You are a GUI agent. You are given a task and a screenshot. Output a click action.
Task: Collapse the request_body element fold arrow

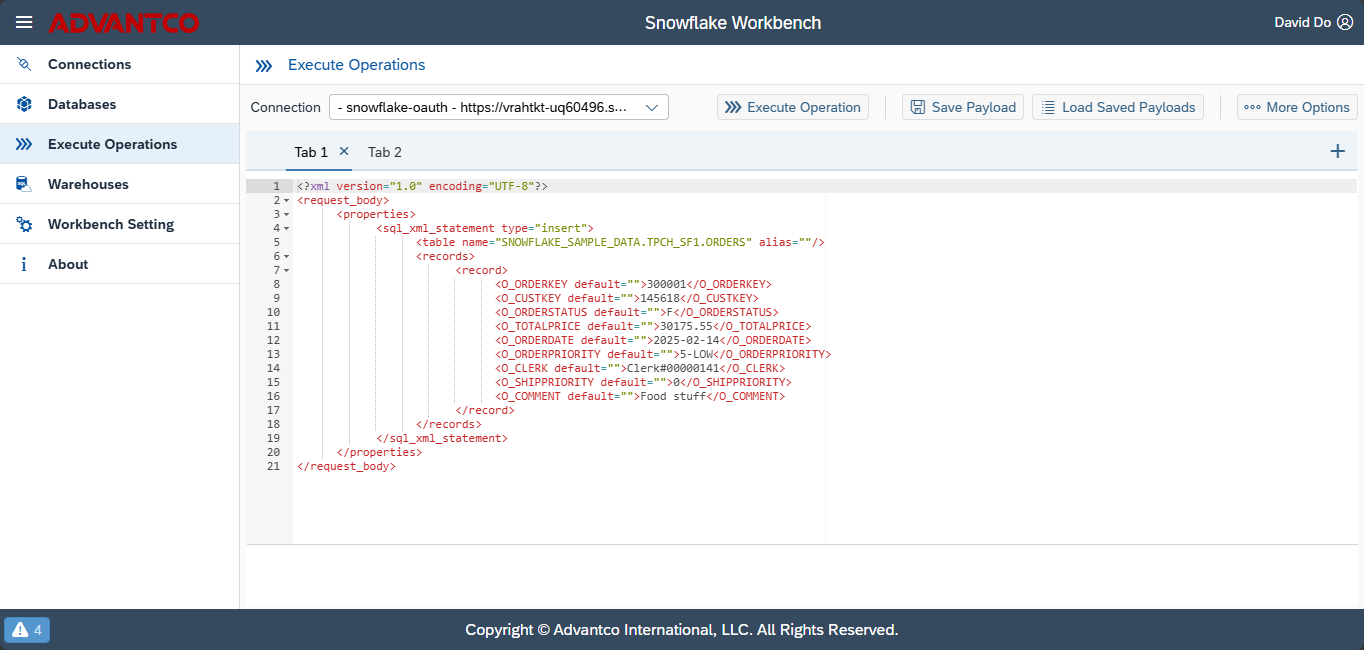point(286,199)
